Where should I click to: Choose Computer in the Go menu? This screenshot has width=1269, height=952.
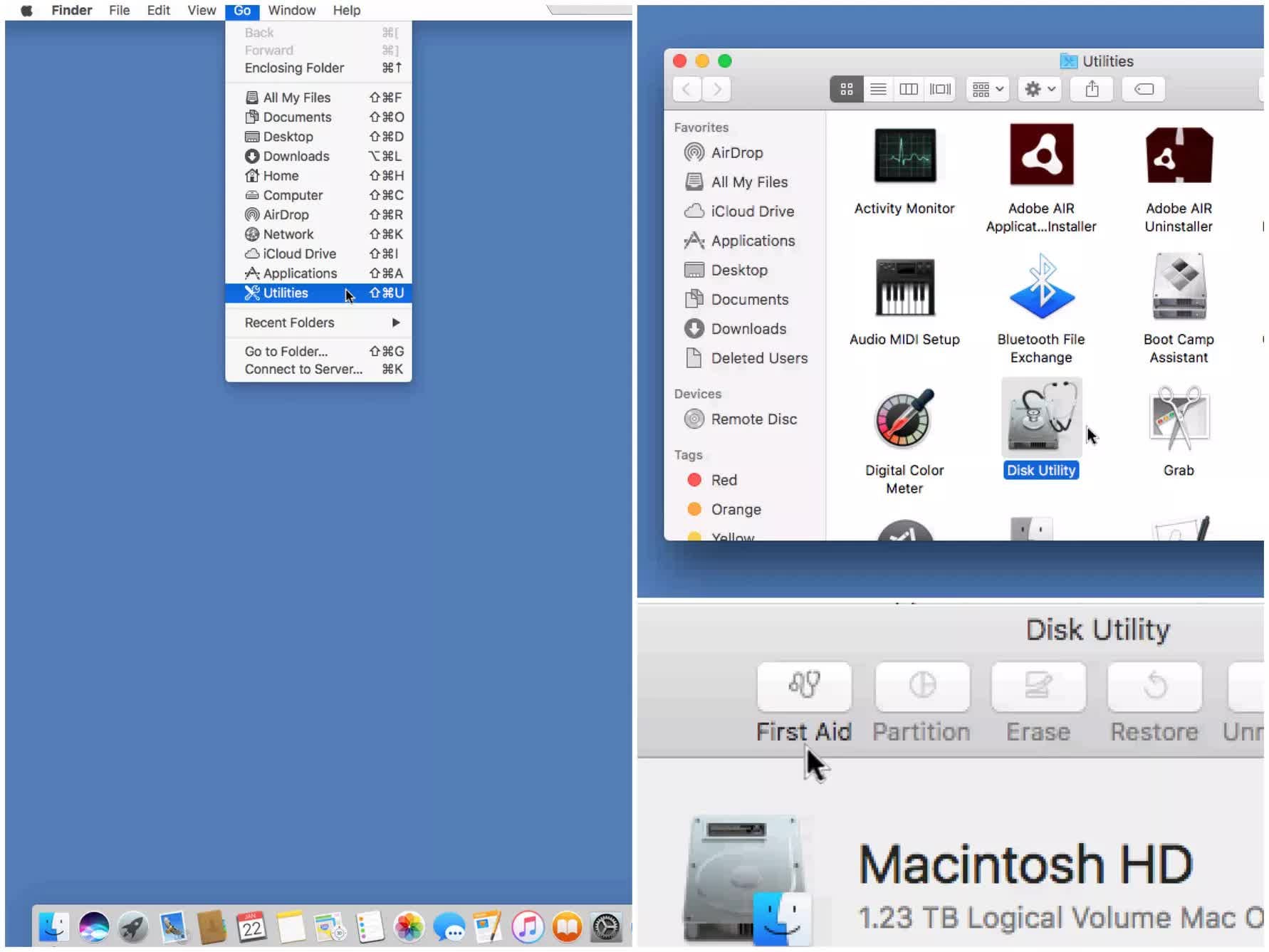point(318,195)
